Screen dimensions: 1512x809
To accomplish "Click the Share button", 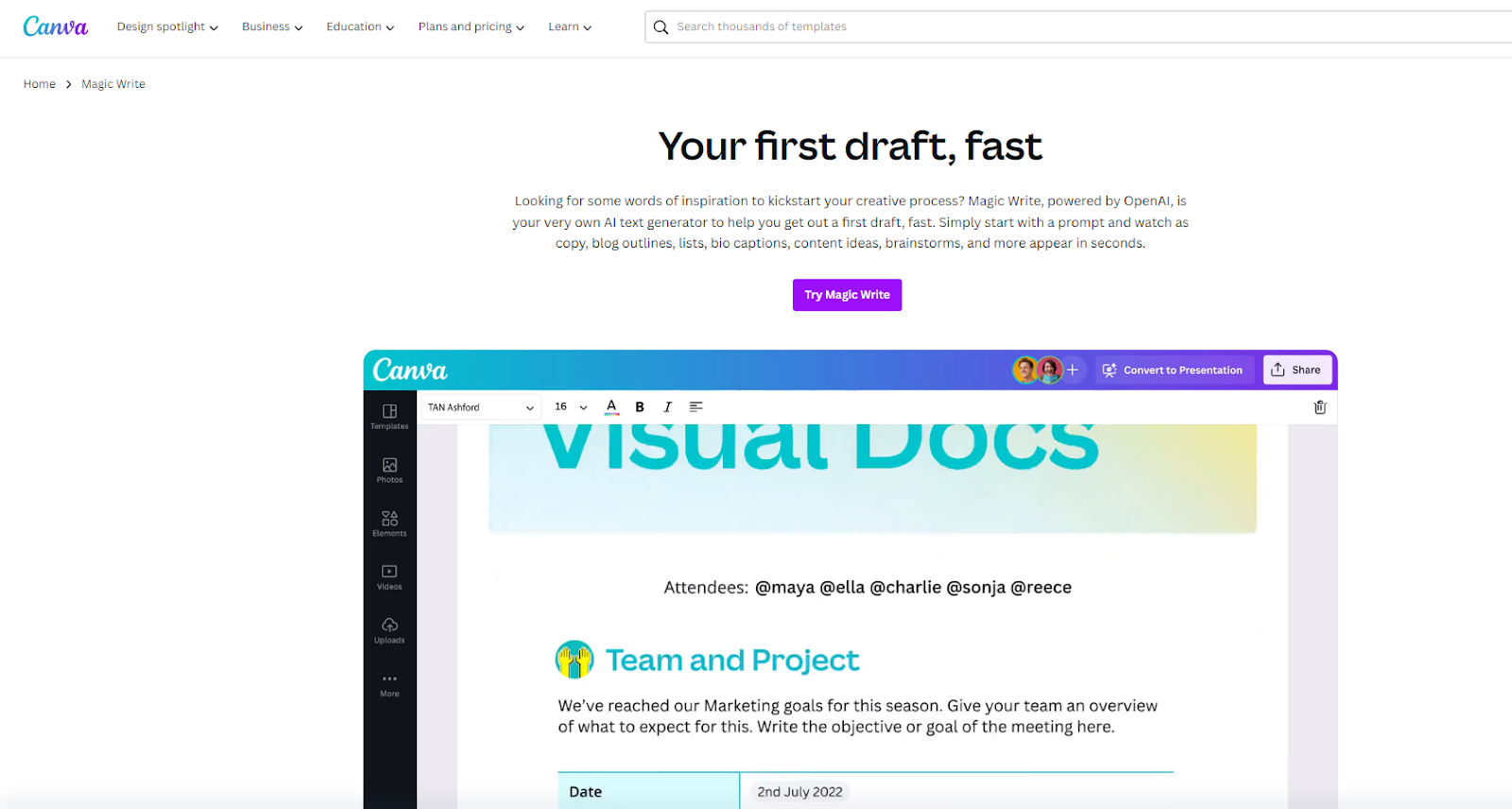I will pyautogui.click(x=1297, y=370).
